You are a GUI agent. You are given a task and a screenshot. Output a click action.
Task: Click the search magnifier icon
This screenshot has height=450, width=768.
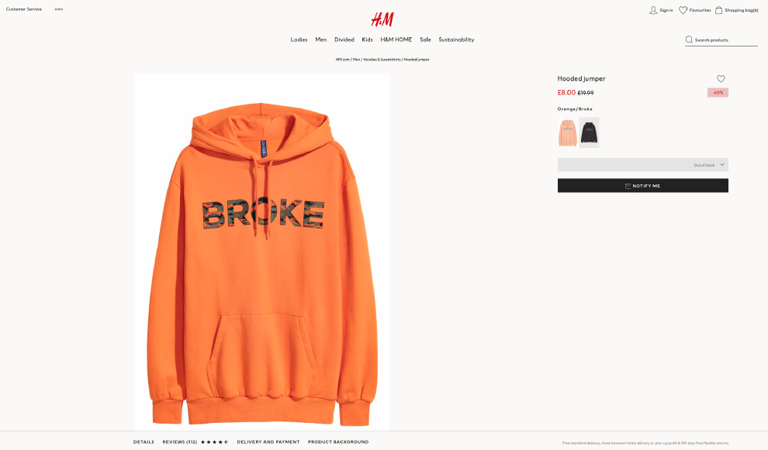pos(689,40)
